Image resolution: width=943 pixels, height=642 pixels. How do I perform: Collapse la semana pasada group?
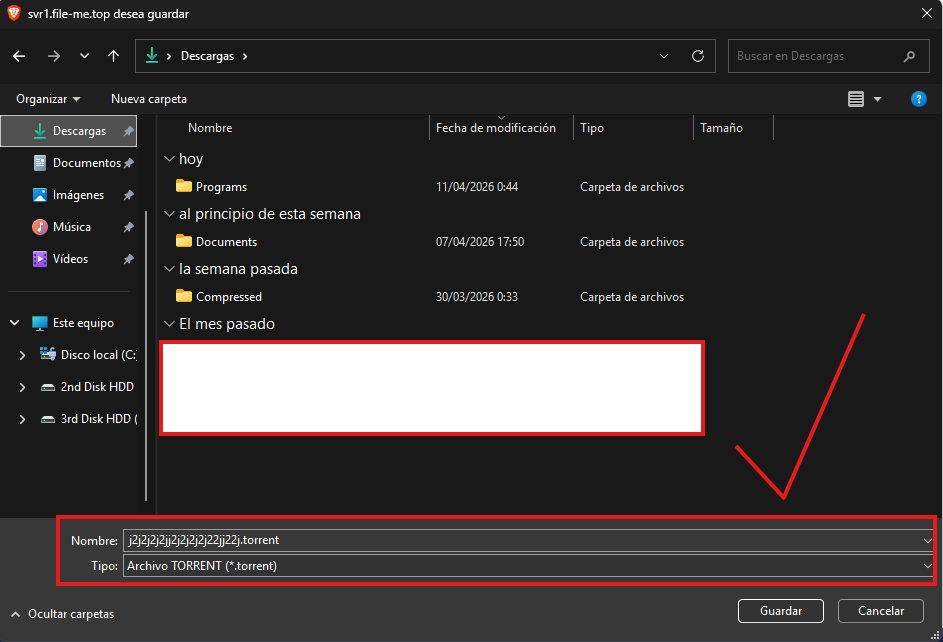click(x=170, y=269)
